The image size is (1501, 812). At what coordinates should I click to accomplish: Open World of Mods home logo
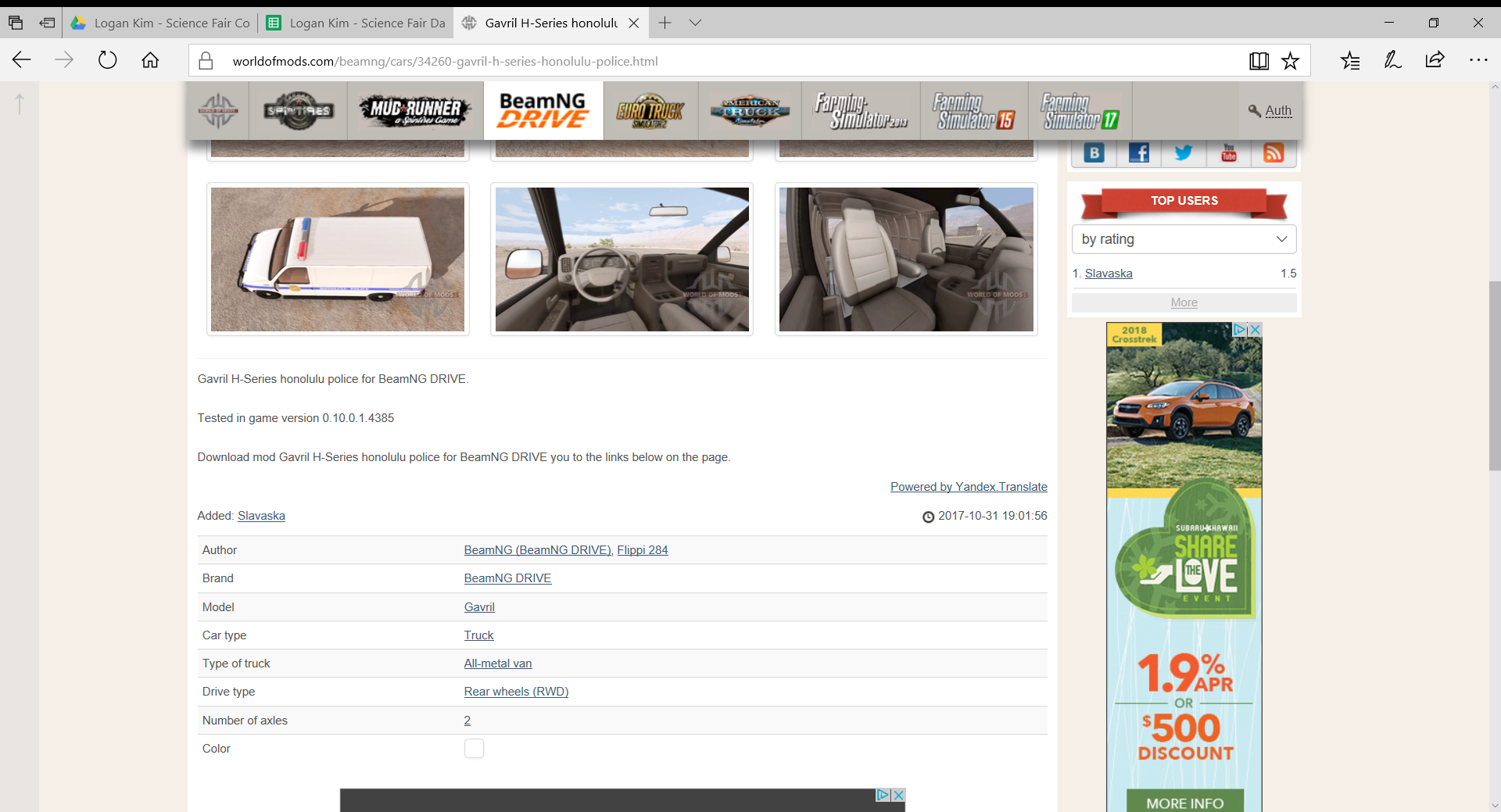(x=218, y=111)
